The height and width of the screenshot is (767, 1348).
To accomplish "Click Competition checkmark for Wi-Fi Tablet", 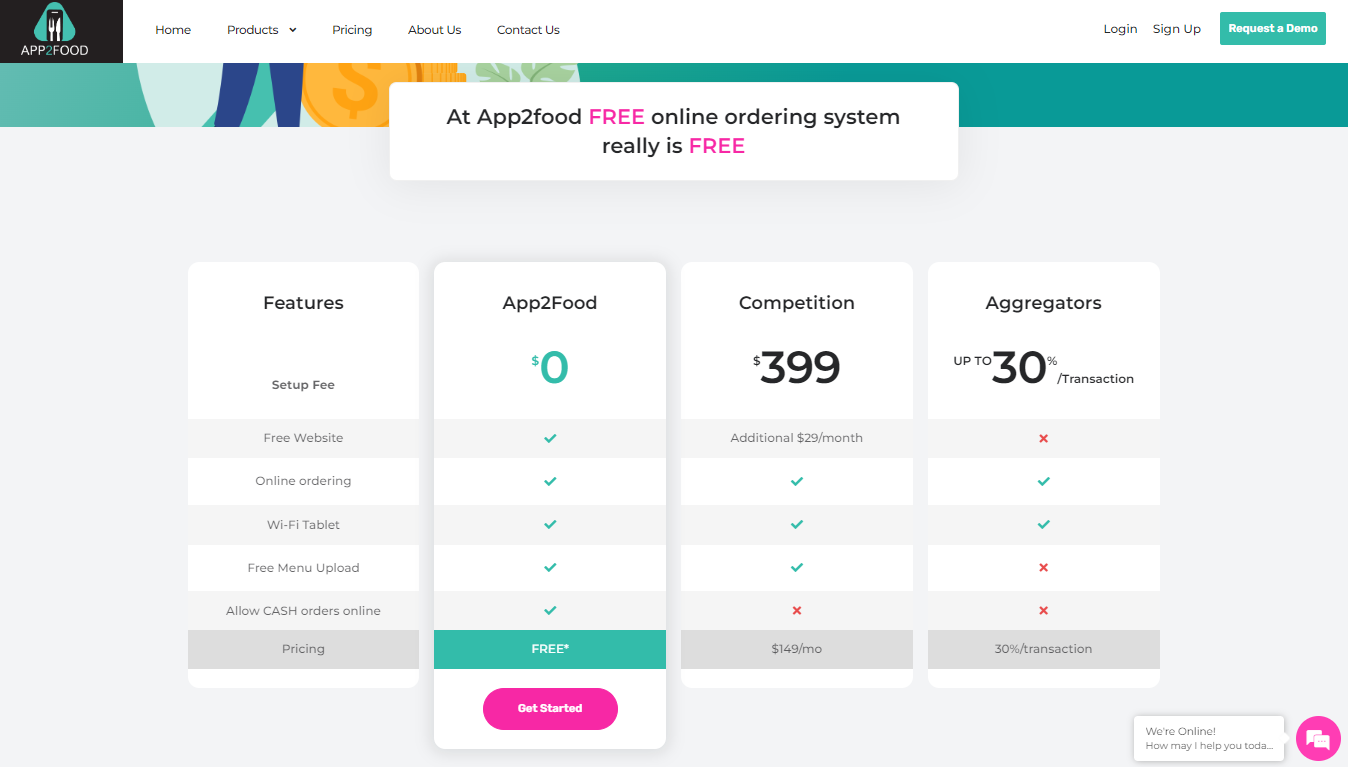I will click(x=797, y=524).
